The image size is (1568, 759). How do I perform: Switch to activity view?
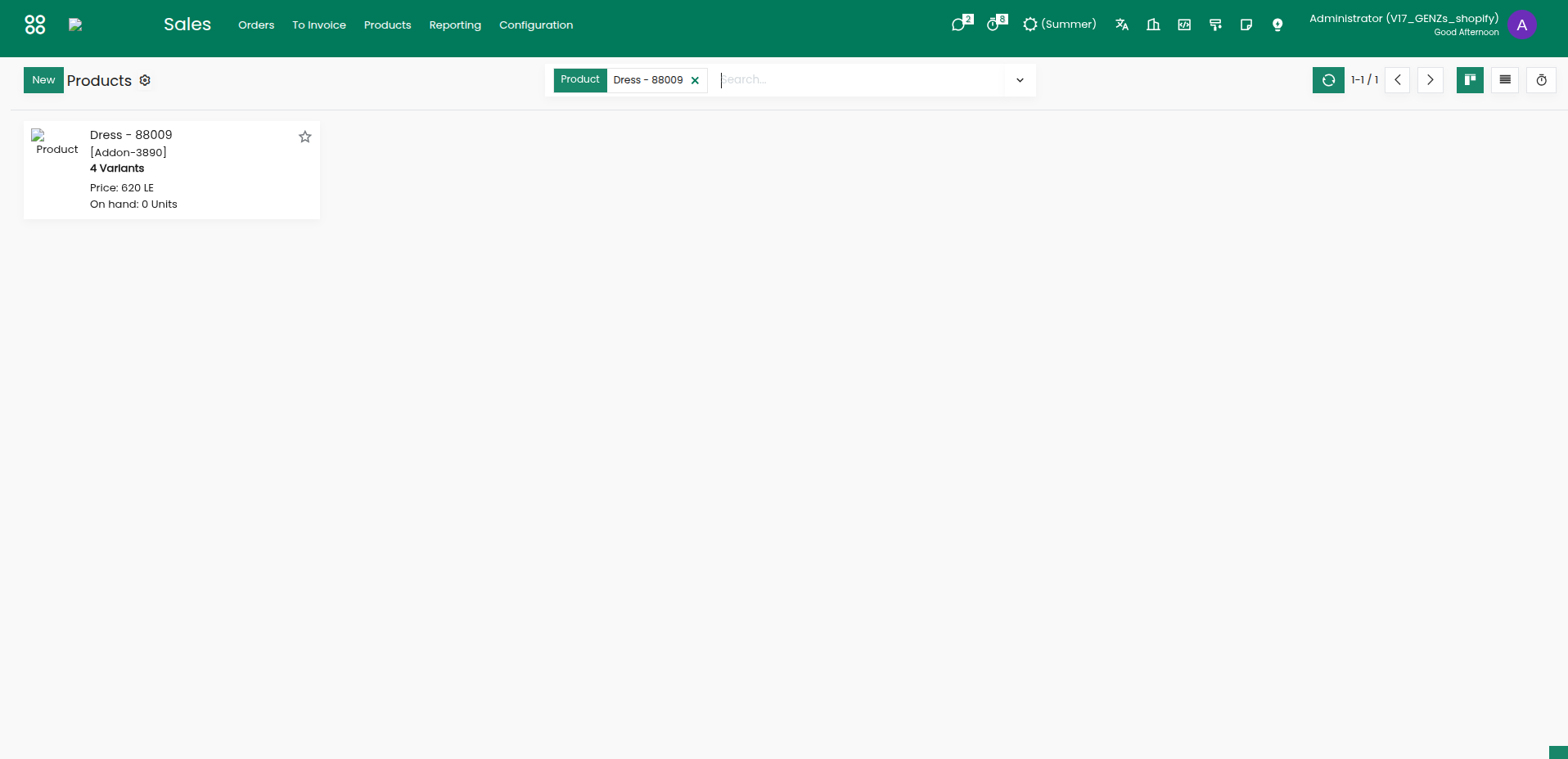[1541, 80]
